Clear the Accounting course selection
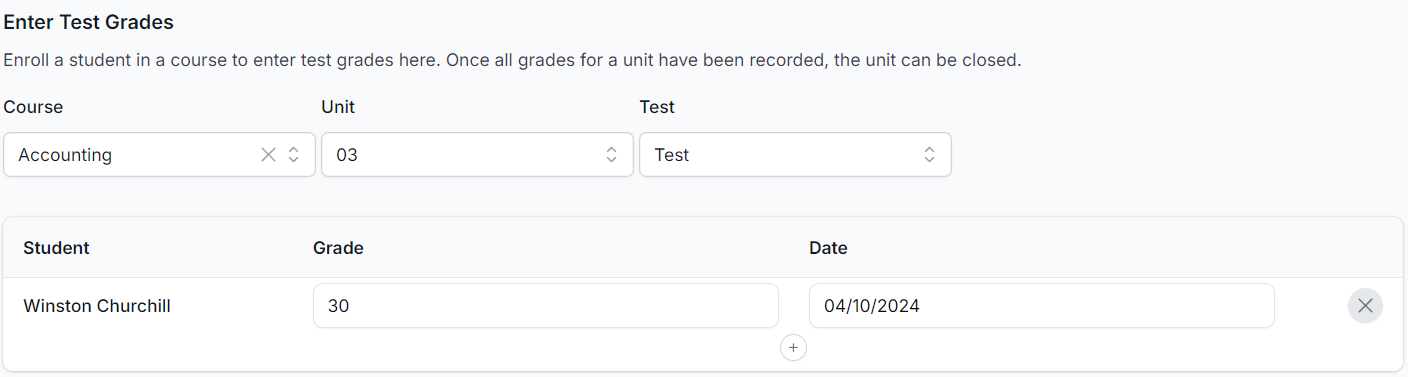 click(x=268, y=155)
